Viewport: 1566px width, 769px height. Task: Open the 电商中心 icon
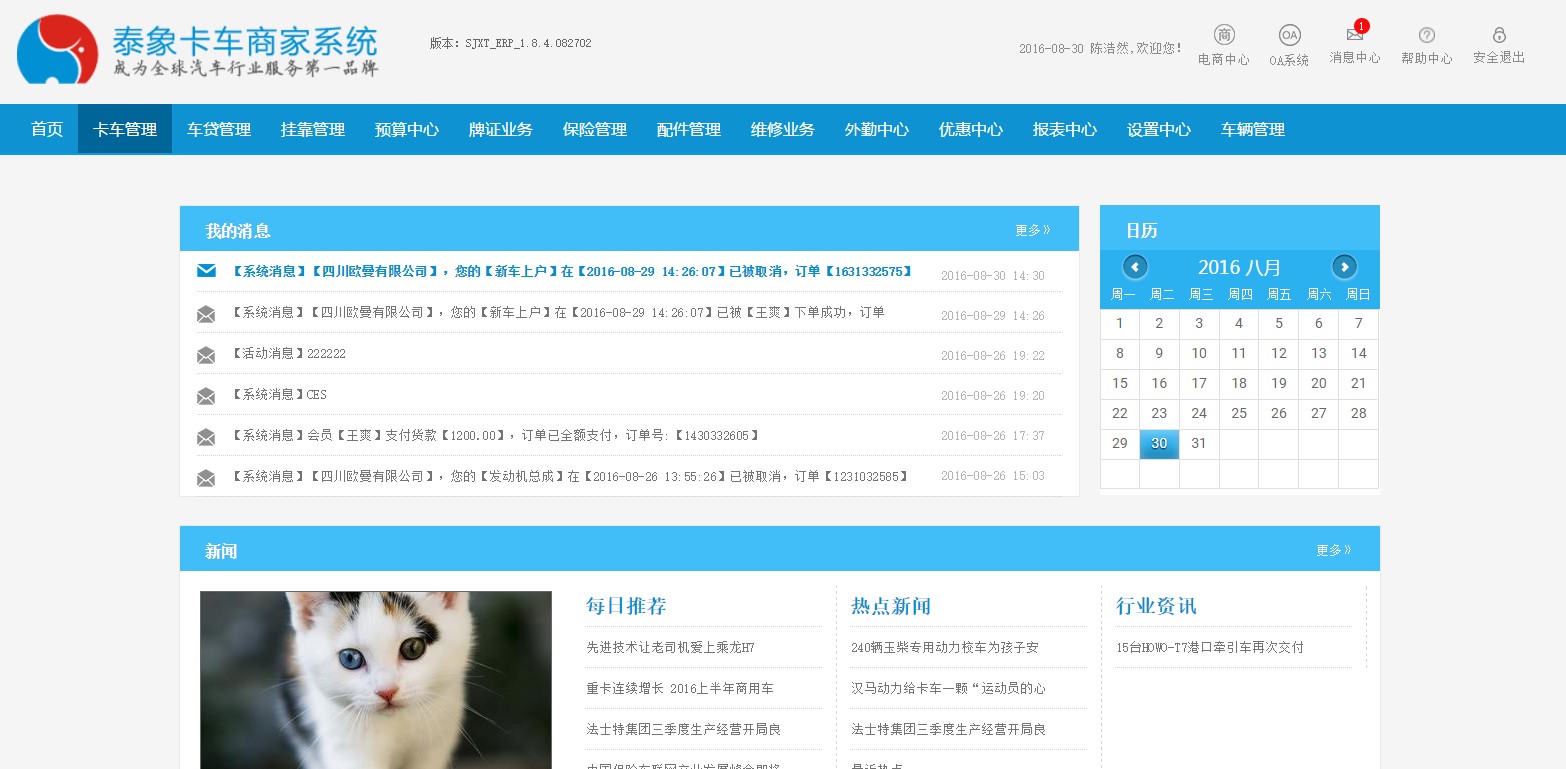(1224, 35)
